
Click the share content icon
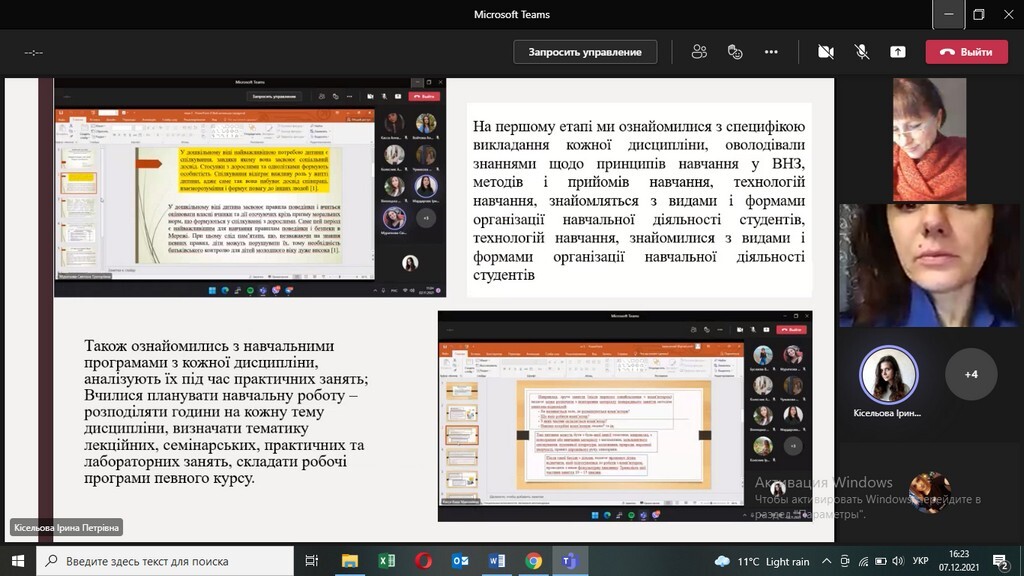point(897,52)
